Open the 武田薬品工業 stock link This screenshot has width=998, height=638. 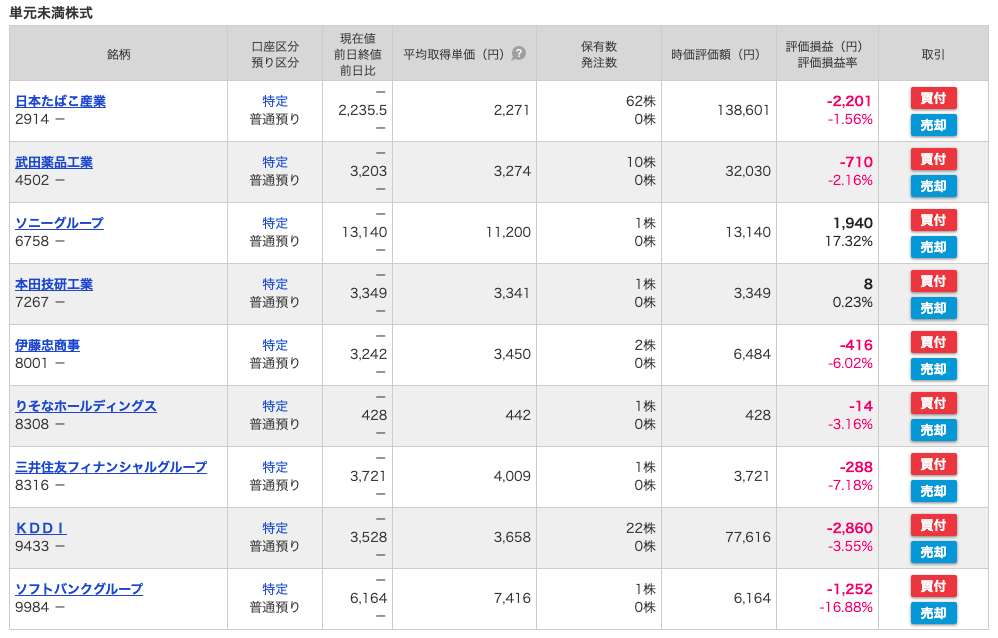pyautogui.click(x=54, y=162)
